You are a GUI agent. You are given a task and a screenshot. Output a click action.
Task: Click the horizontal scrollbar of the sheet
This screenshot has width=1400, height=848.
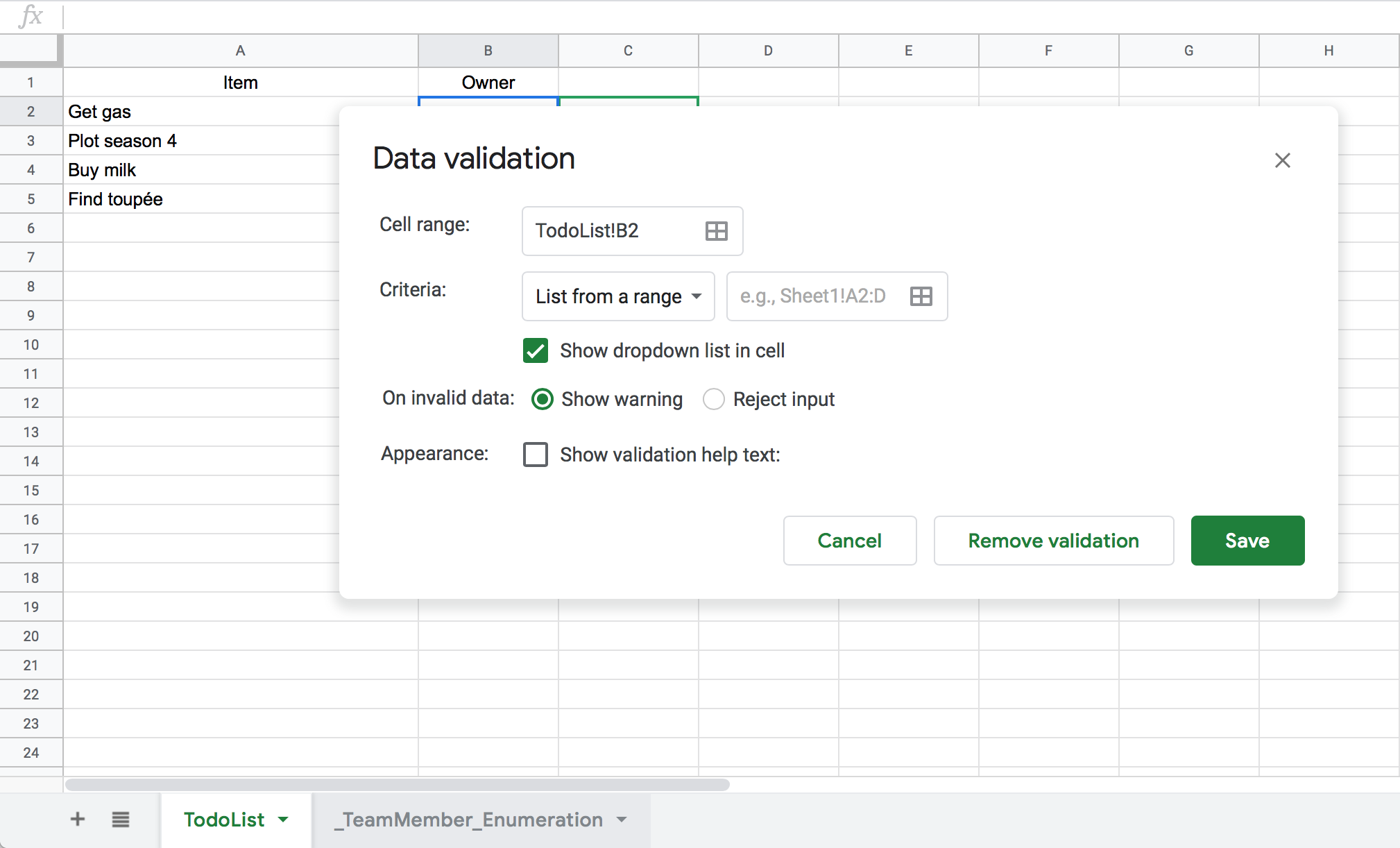(397, 785)
